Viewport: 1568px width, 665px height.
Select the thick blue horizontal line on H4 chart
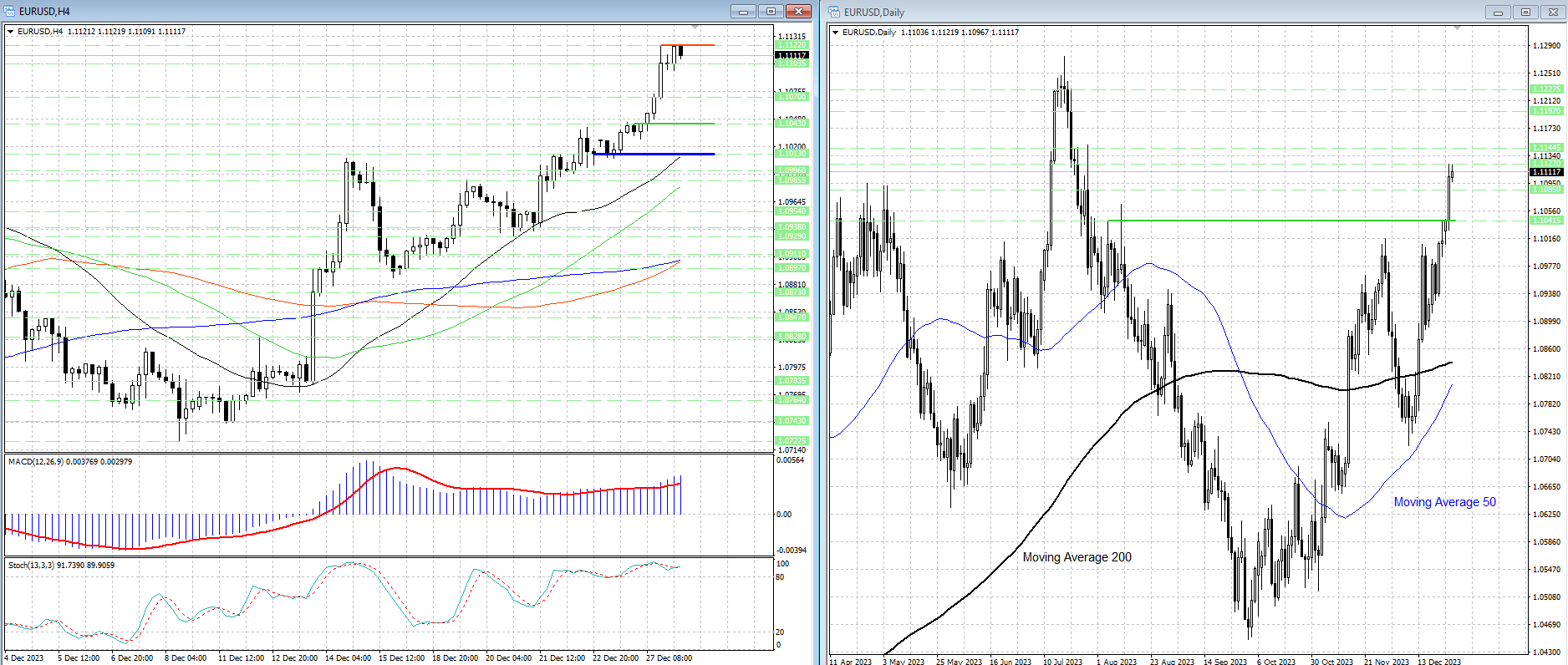click(x=654, y=154)
